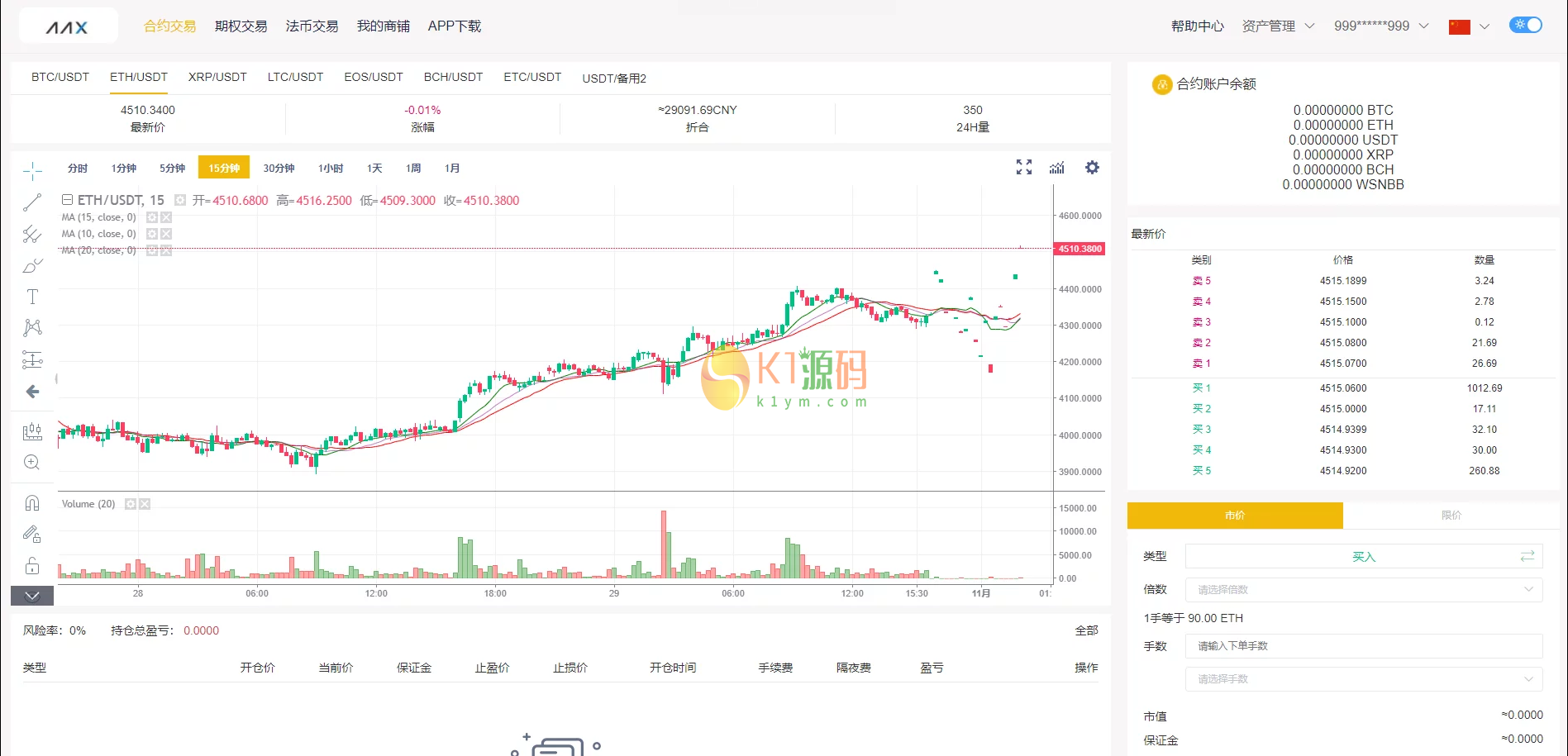1568x756 pixels.
Task: Select the zoom in tool
Action: (x=32, y=462)
